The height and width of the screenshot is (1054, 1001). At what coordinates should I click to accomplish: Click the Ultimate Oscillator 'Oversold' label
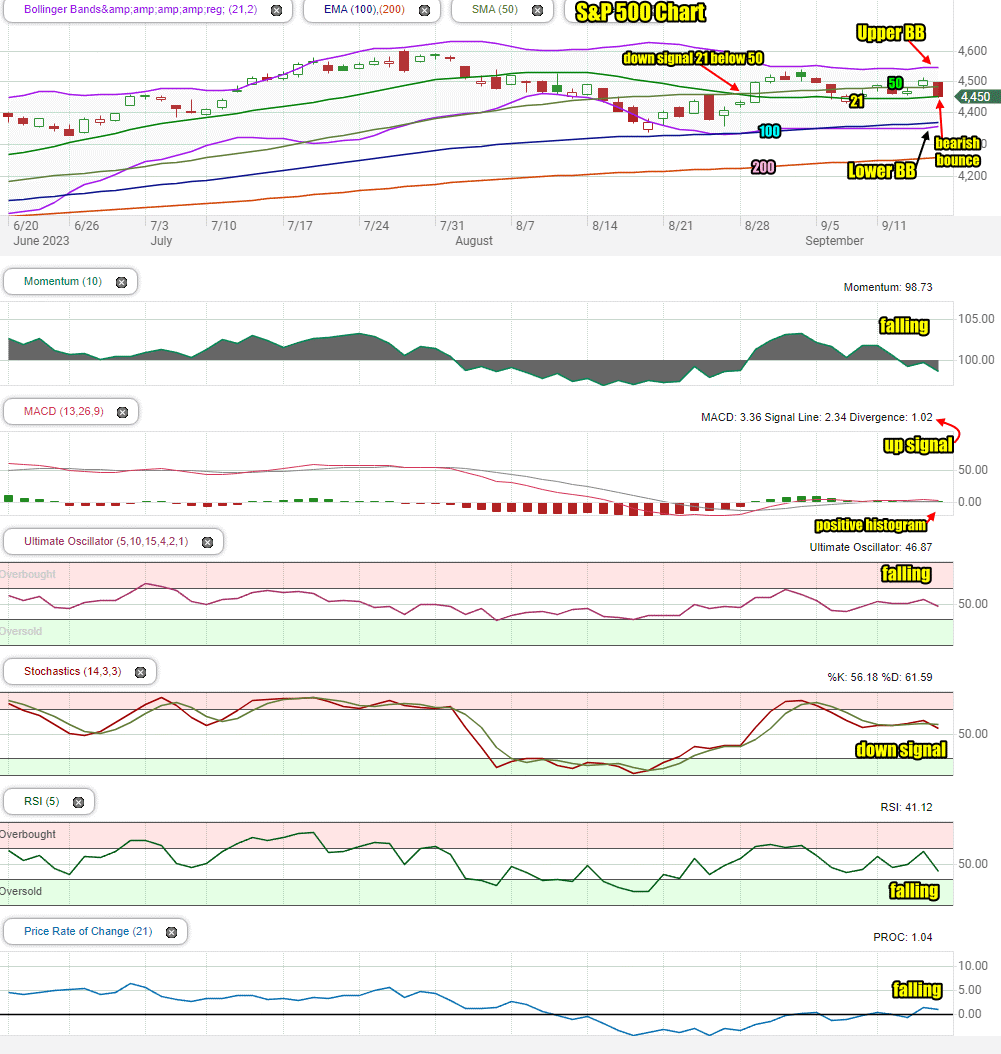(21, 632)
